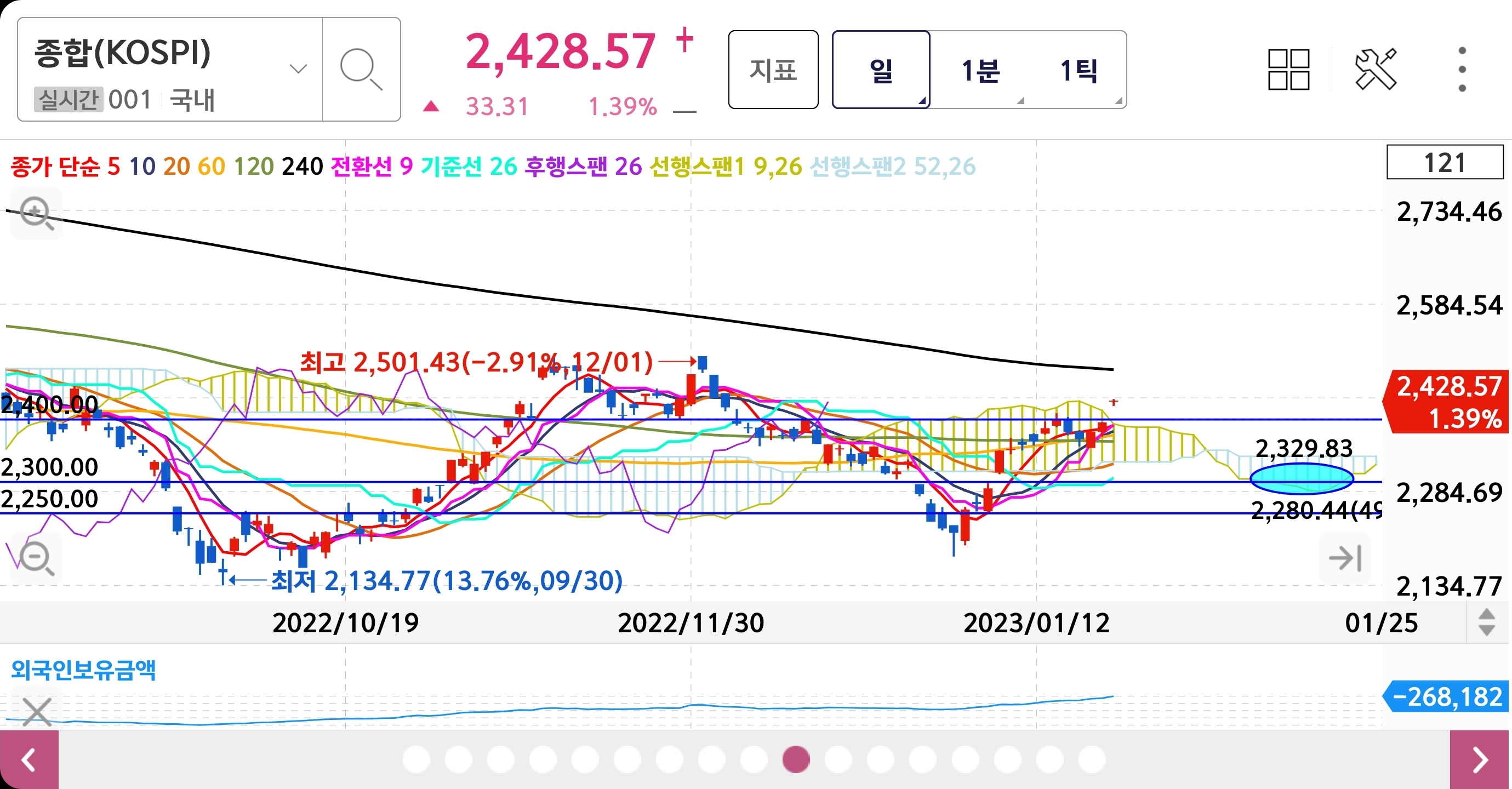Click the 지표 indicators button
The width and height of the screenshot is (1512, 789).
[x=773, y=70]
